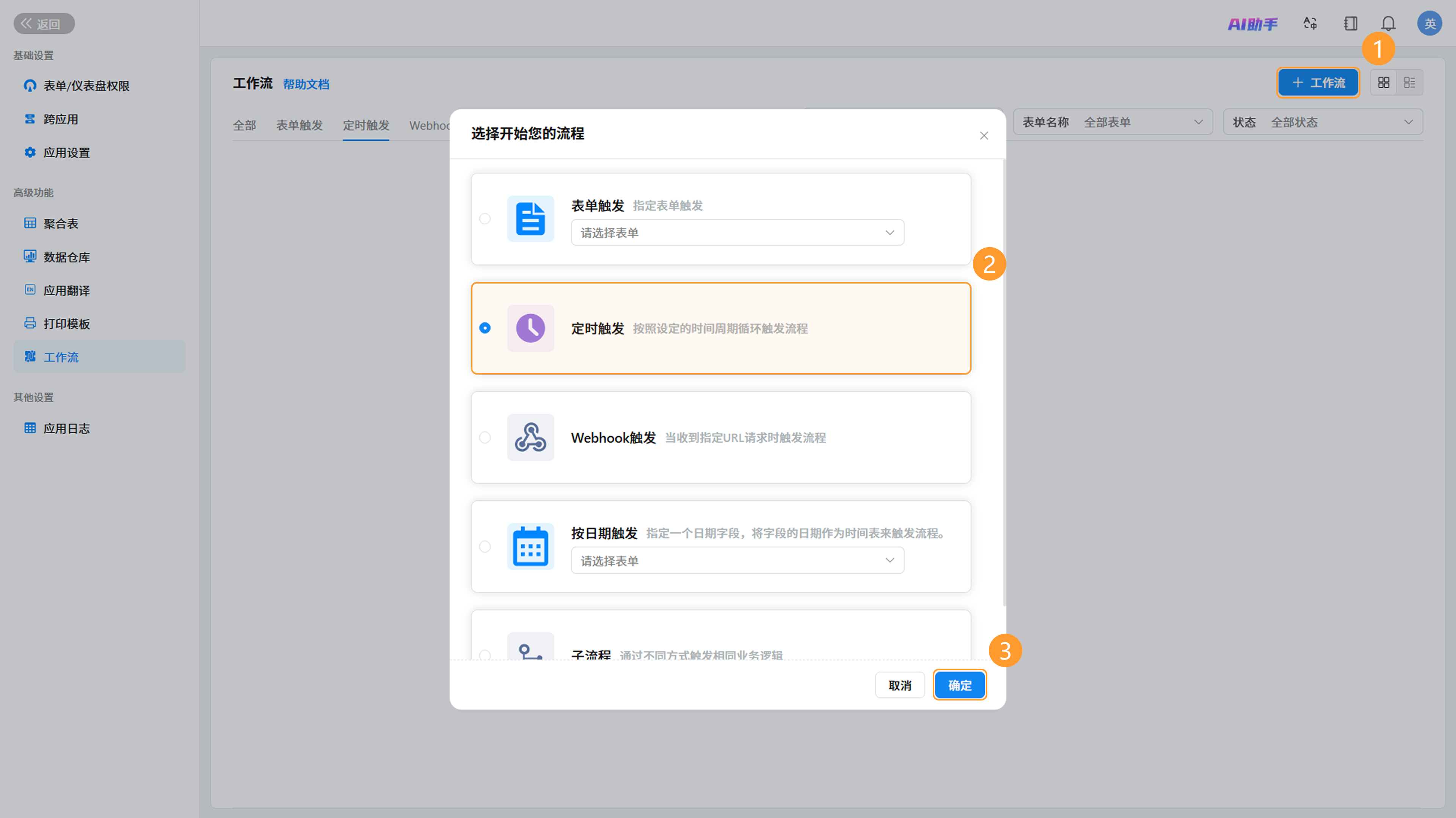Click the 返回 back button
The width and height of the screenshot is (1456, 818).
click(44, 24)
